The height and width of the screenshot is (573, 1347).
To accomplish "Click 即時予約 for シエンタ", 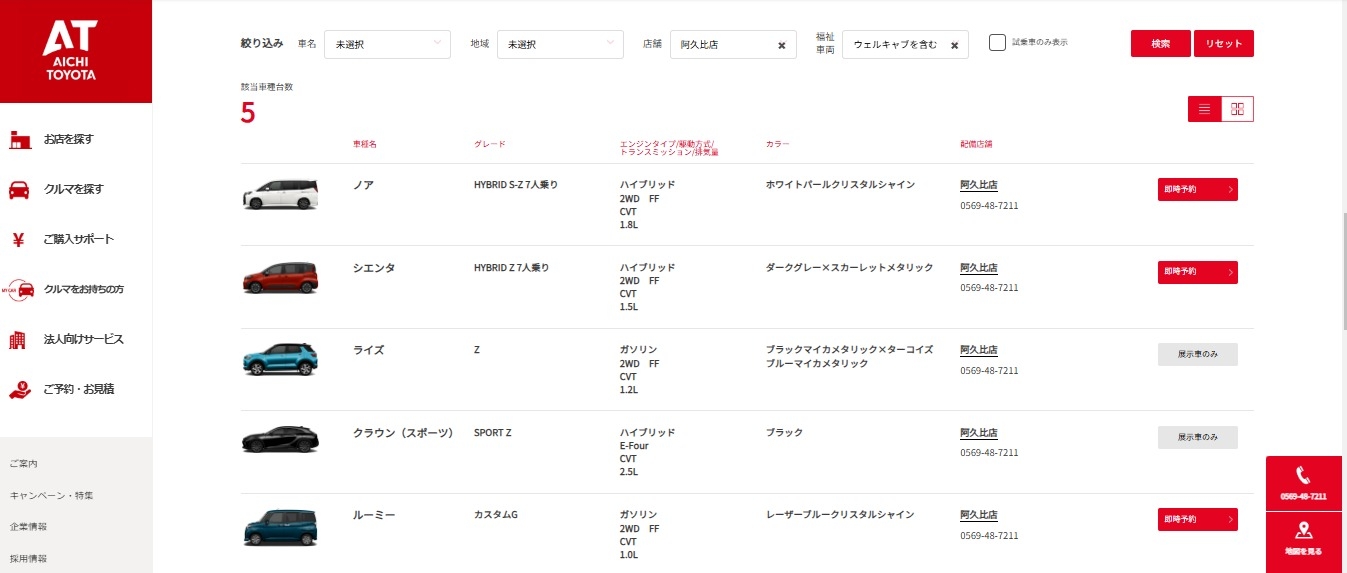I will [x=1198, y=272].
